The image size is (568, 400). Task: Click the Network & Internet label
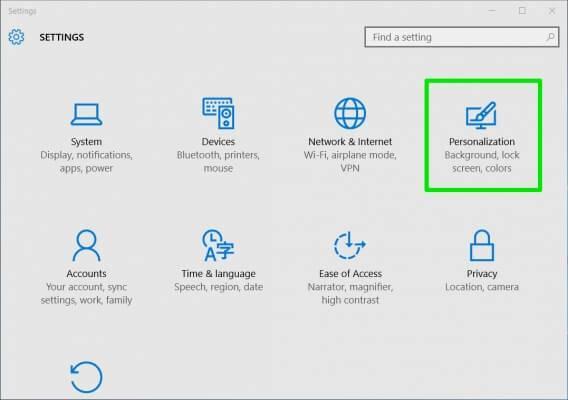click(x=350, y=142)
